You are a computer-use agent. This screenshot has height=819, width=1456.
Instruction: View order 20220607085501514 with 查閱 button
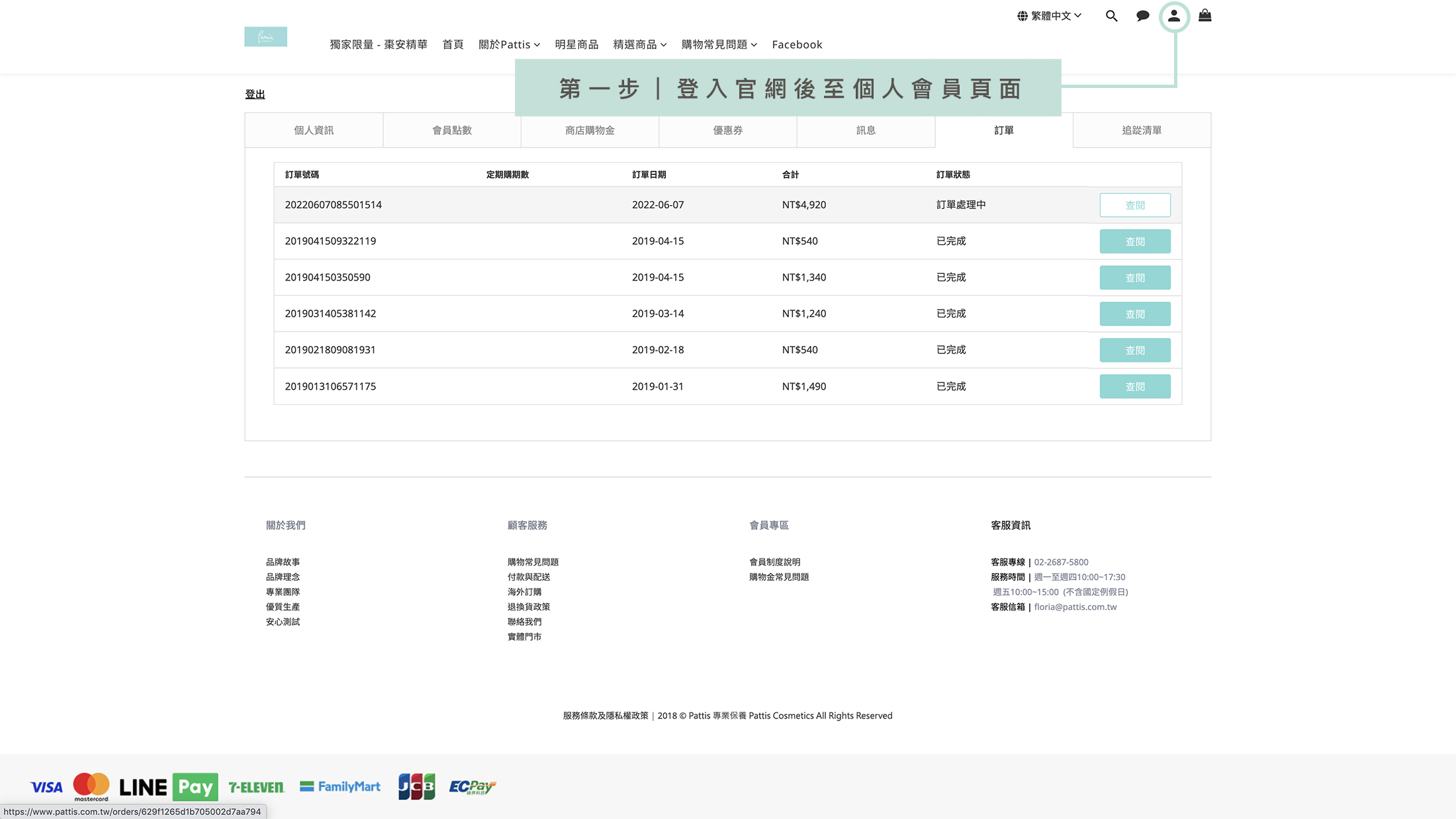[x=1134, y=205]
